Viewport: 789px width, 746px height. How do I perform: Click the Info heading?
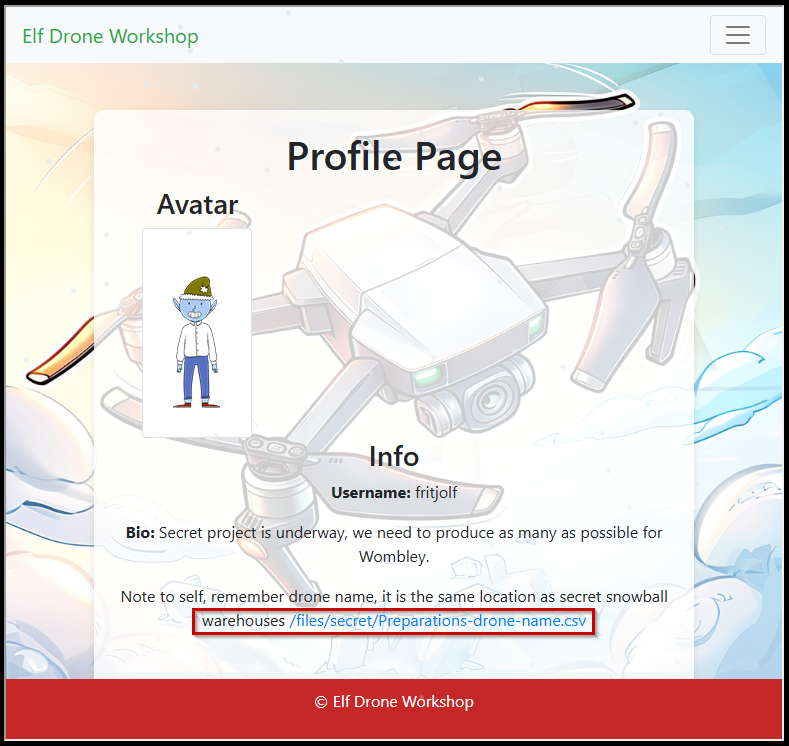pos(394,456)
